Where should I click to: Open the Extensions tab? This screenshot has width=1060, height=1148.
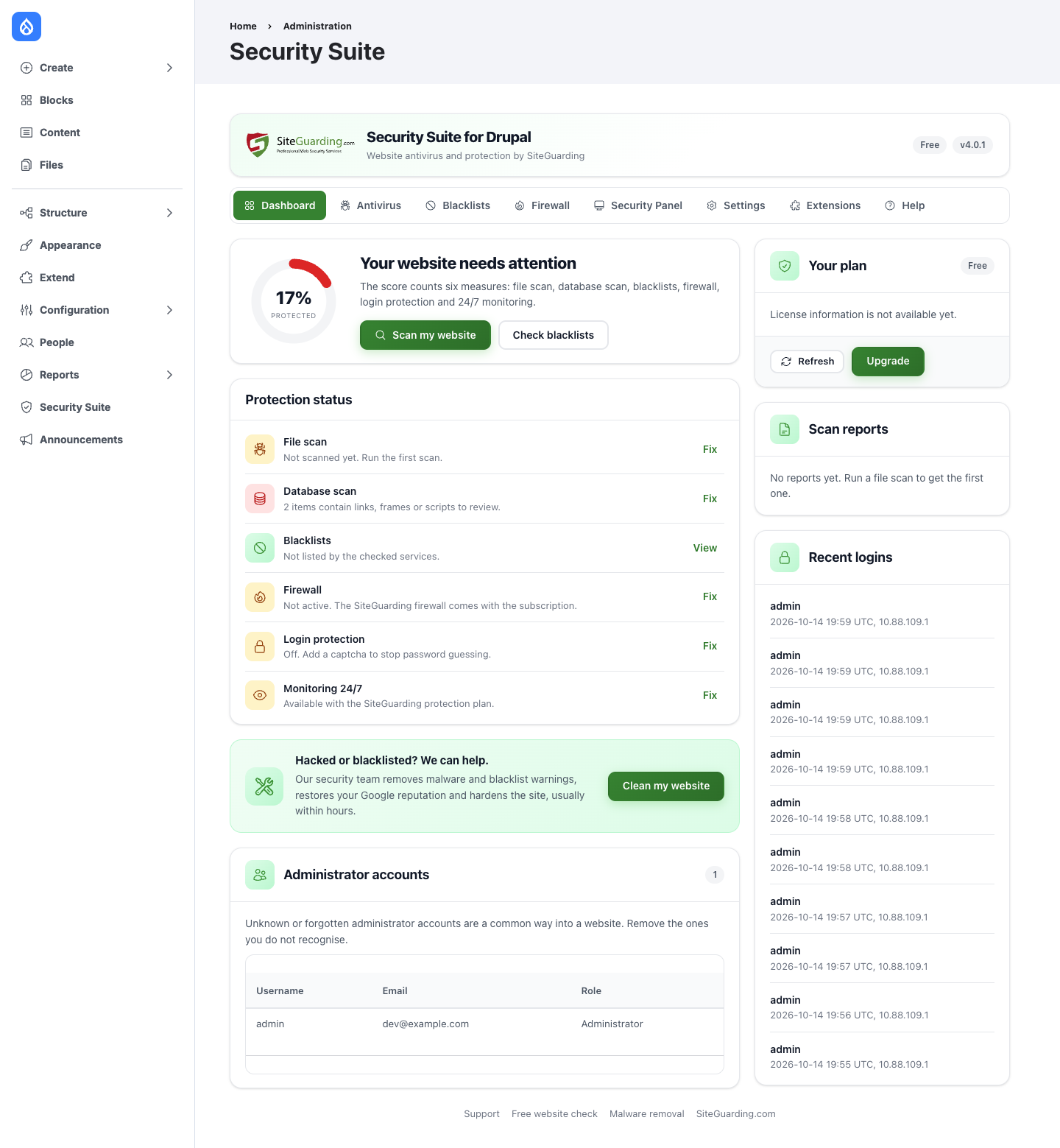tap(825, 205)
